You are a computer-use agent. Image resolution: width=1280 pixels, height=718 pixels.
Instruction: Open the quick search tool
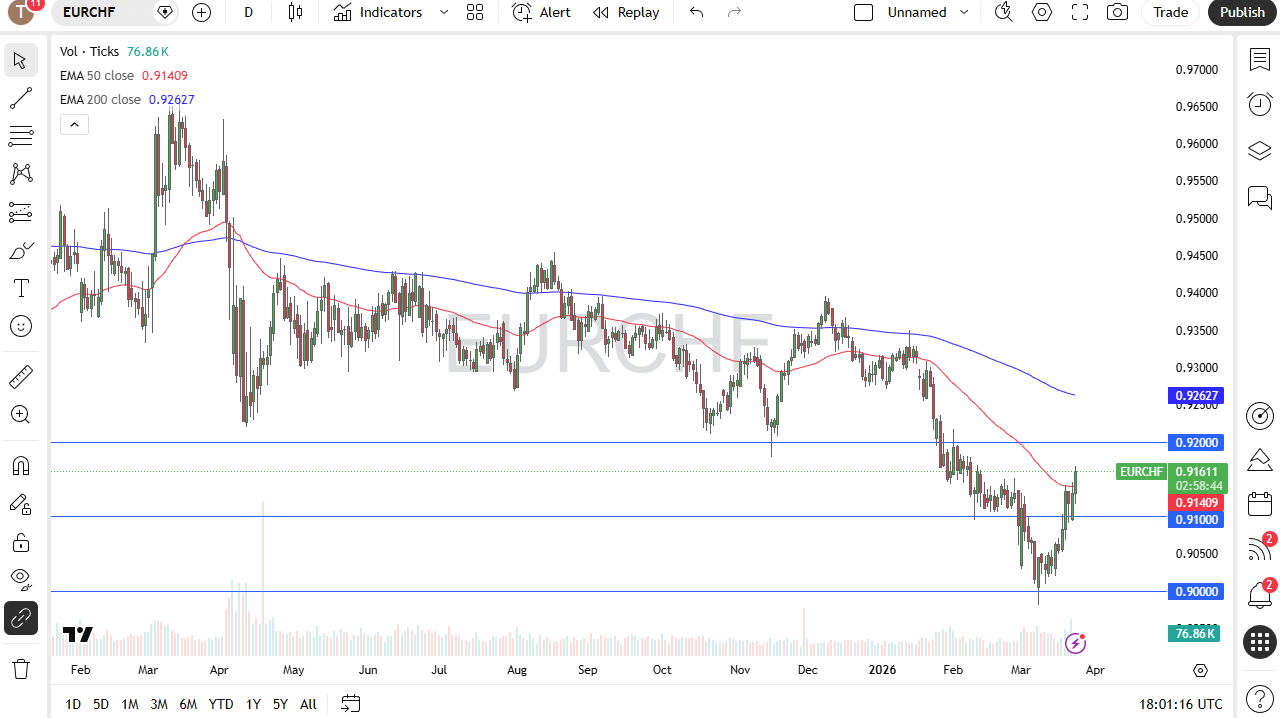coord(1003,12)
